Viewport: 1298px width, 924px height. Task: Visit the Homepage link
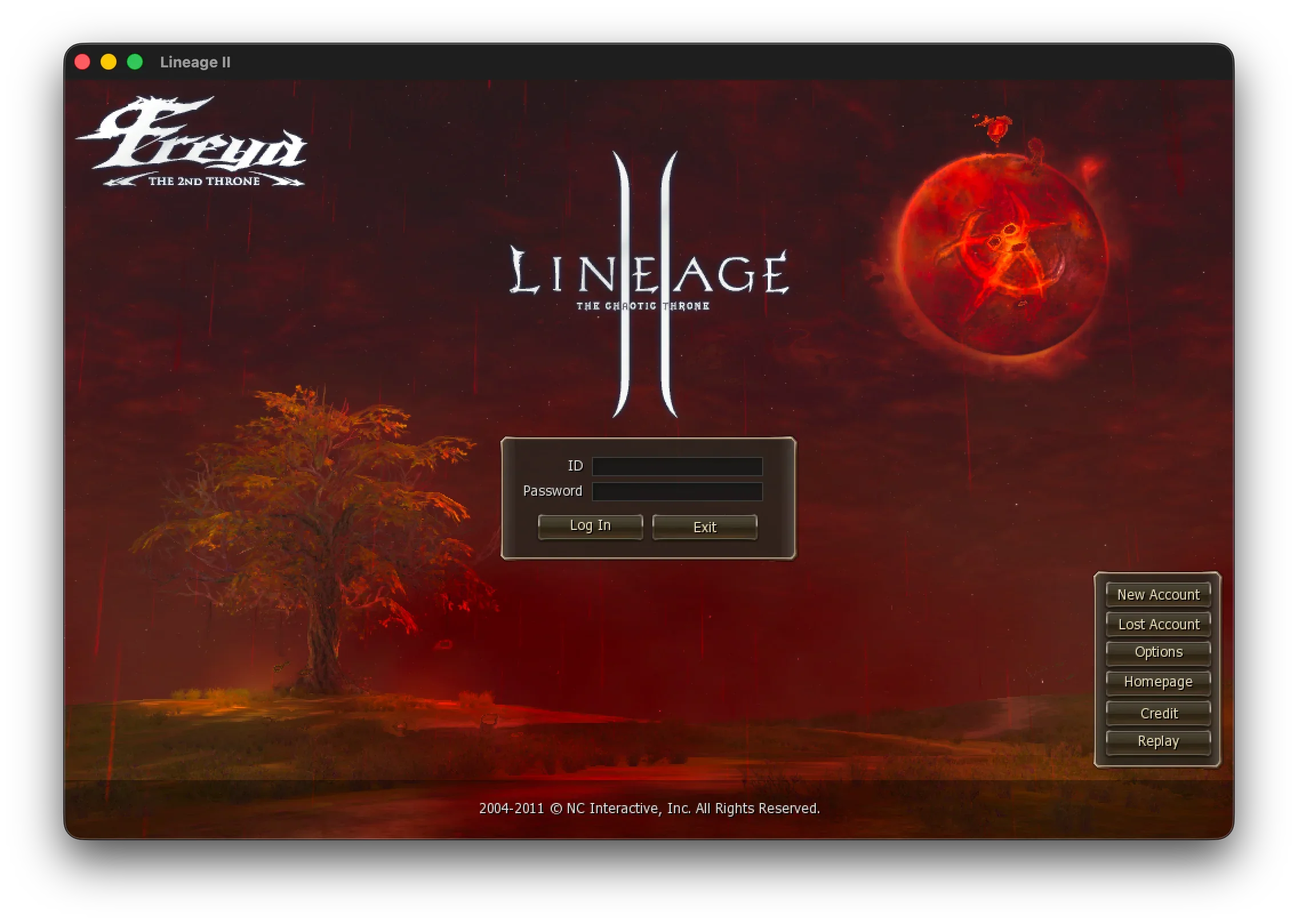pyautogui.click(x=1158, y=682)
